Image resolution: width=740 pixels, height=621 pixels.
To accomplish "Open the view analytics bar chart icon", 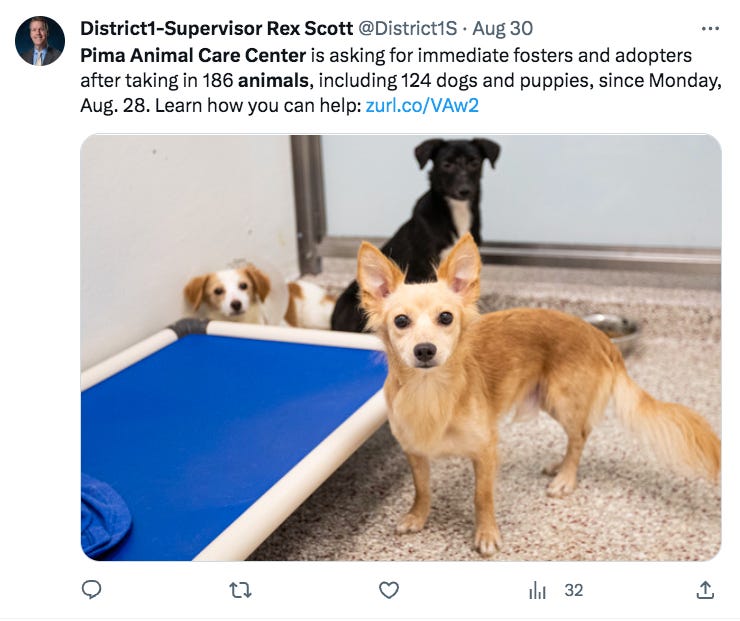I will tap(537, 590).
